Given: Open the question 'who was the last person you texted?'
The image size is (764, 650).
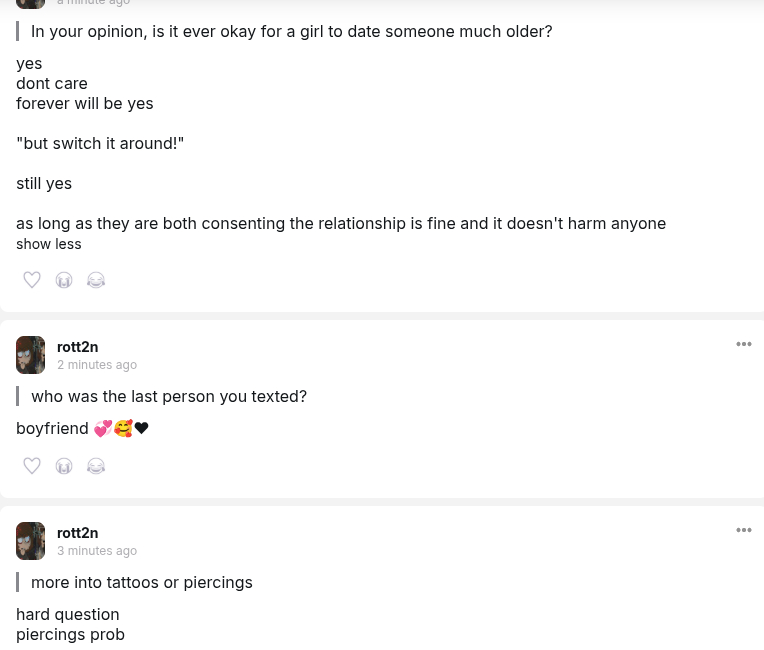Looking at the screenshot, I should [169, 396].
